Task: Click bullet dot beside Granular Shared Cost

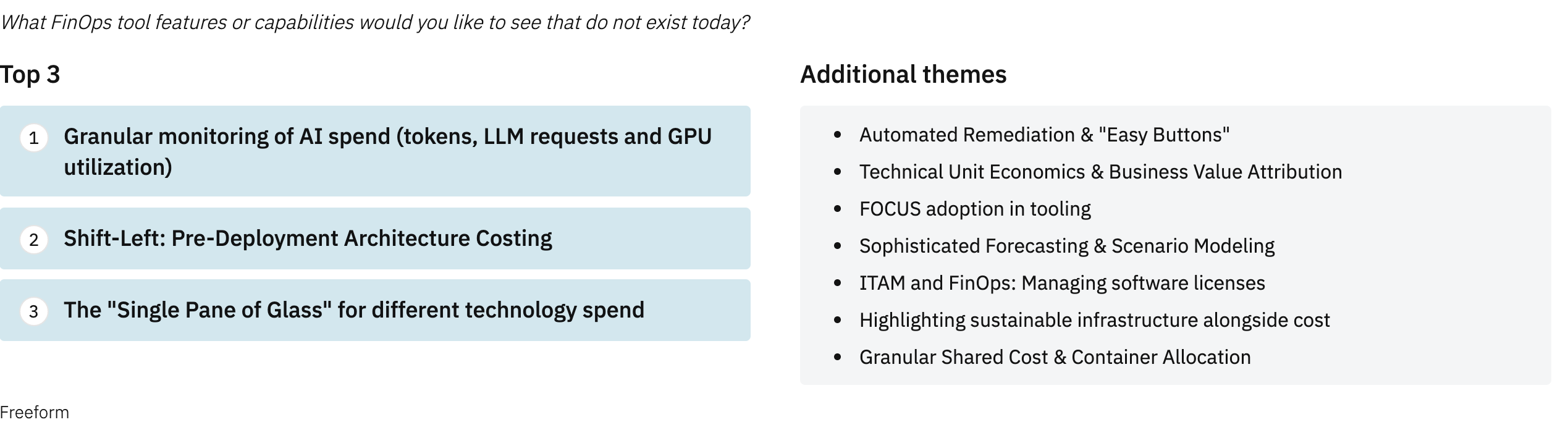Action: [838, 357]
